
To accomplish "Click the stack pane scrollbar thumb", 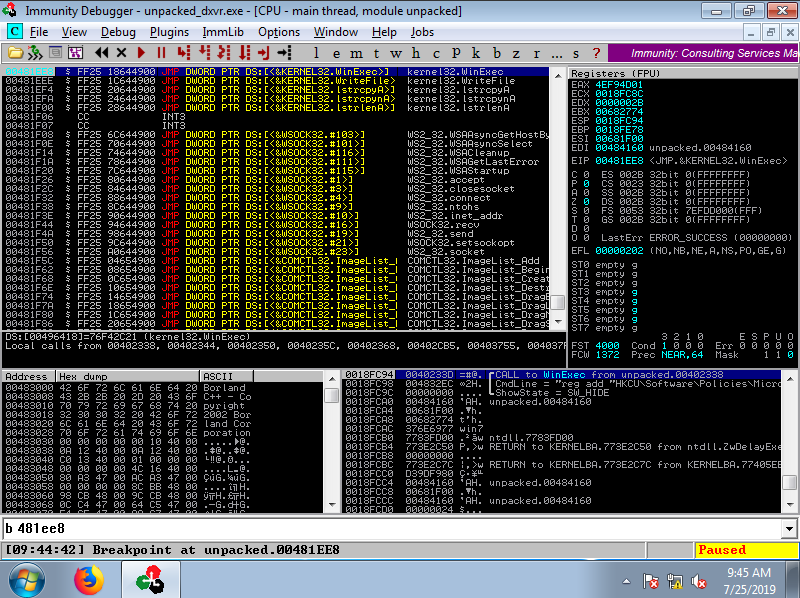I will click(x=790, y=482).
